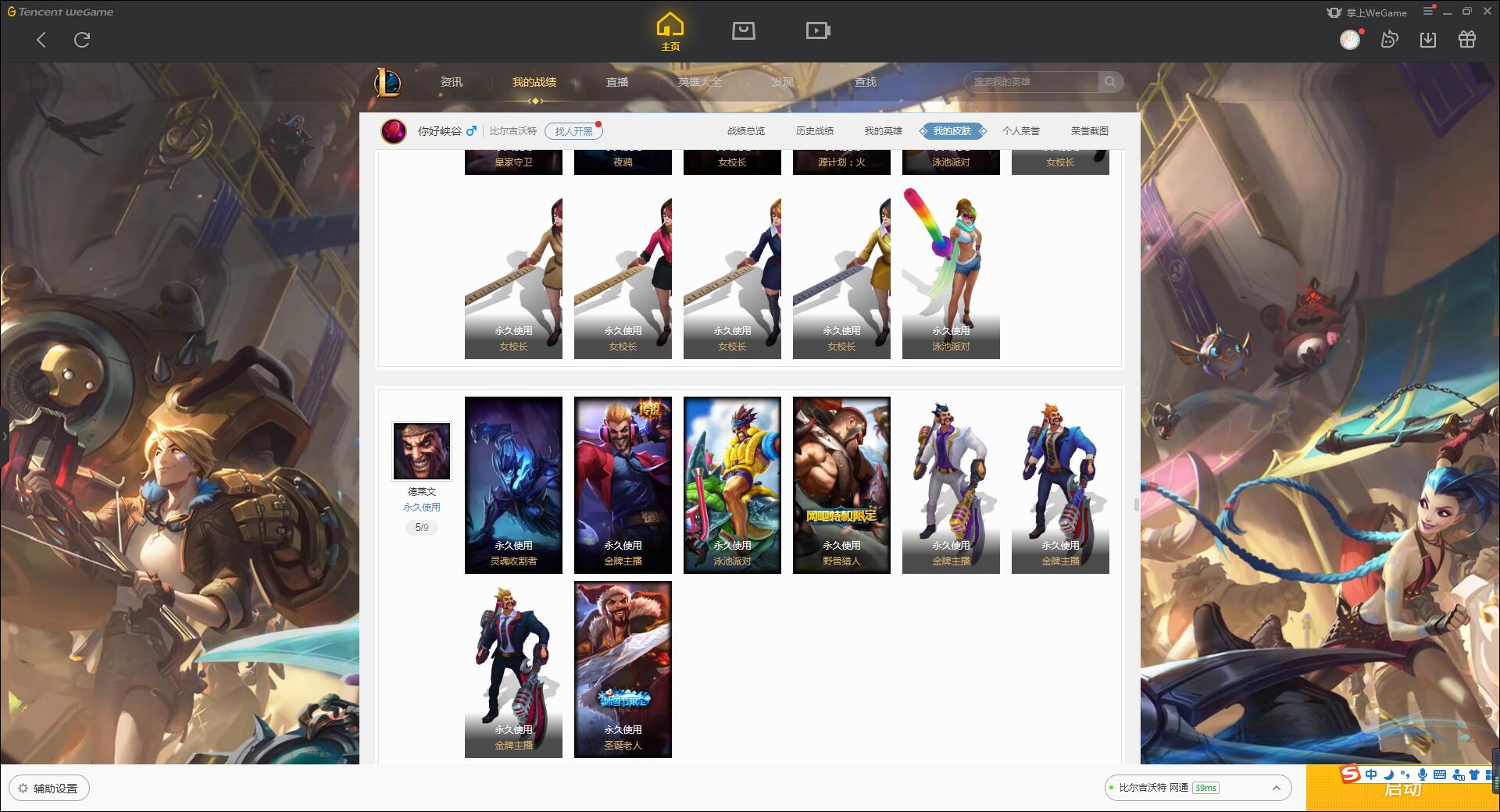Toggle Sogou punctuation mode icon
The width and height of the screenshot is (1500, 812).
click(1405, 775)
